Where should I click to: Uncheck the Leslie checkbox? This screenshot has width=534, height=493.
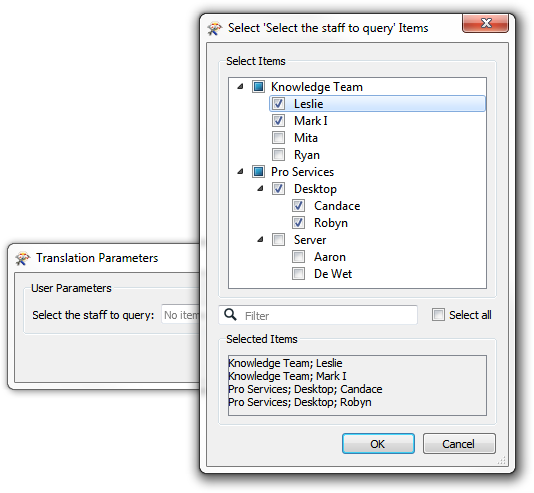tap(278, 104)
